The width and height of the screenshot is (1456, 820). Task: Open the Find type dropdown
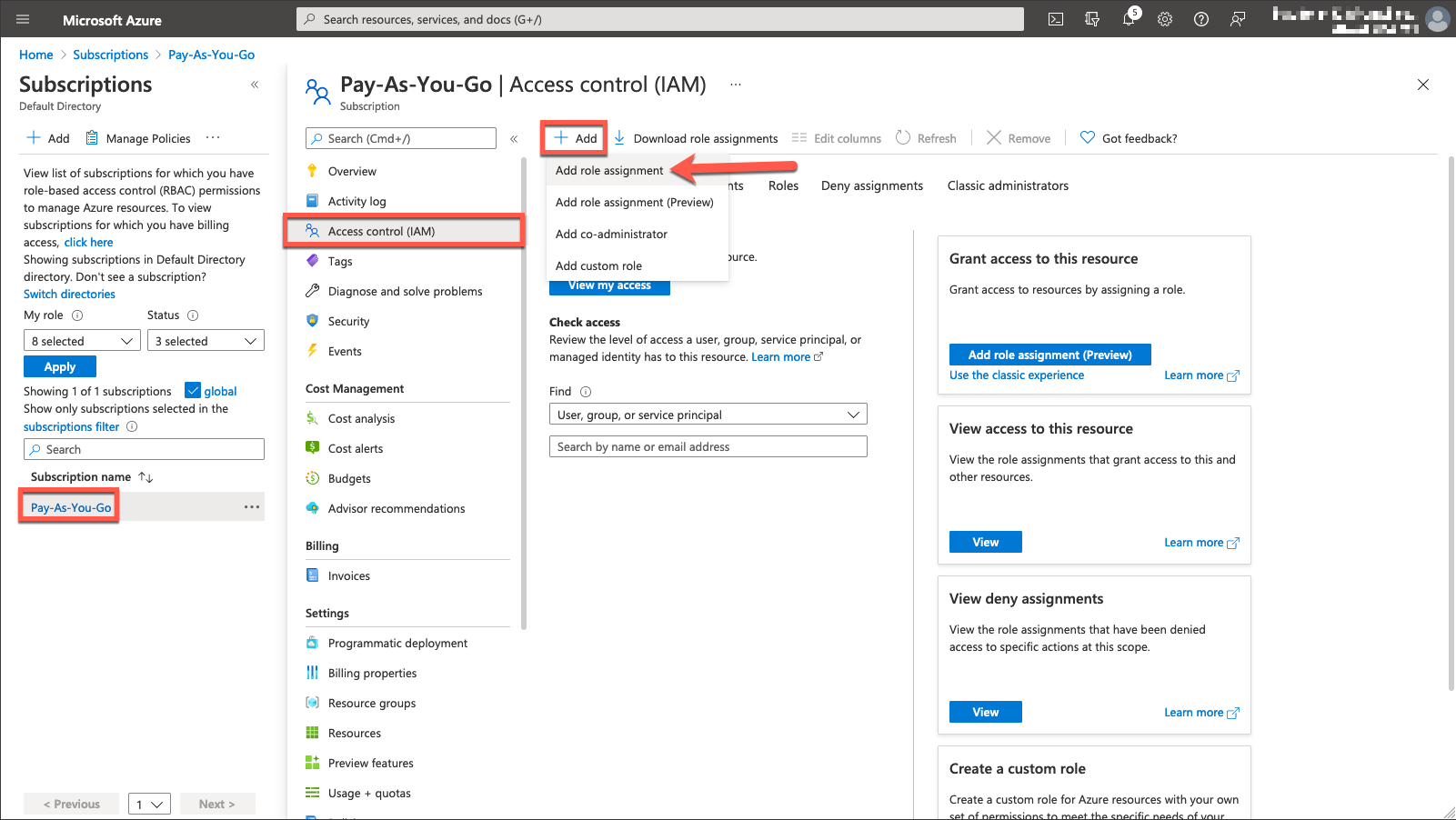[708, 415]
